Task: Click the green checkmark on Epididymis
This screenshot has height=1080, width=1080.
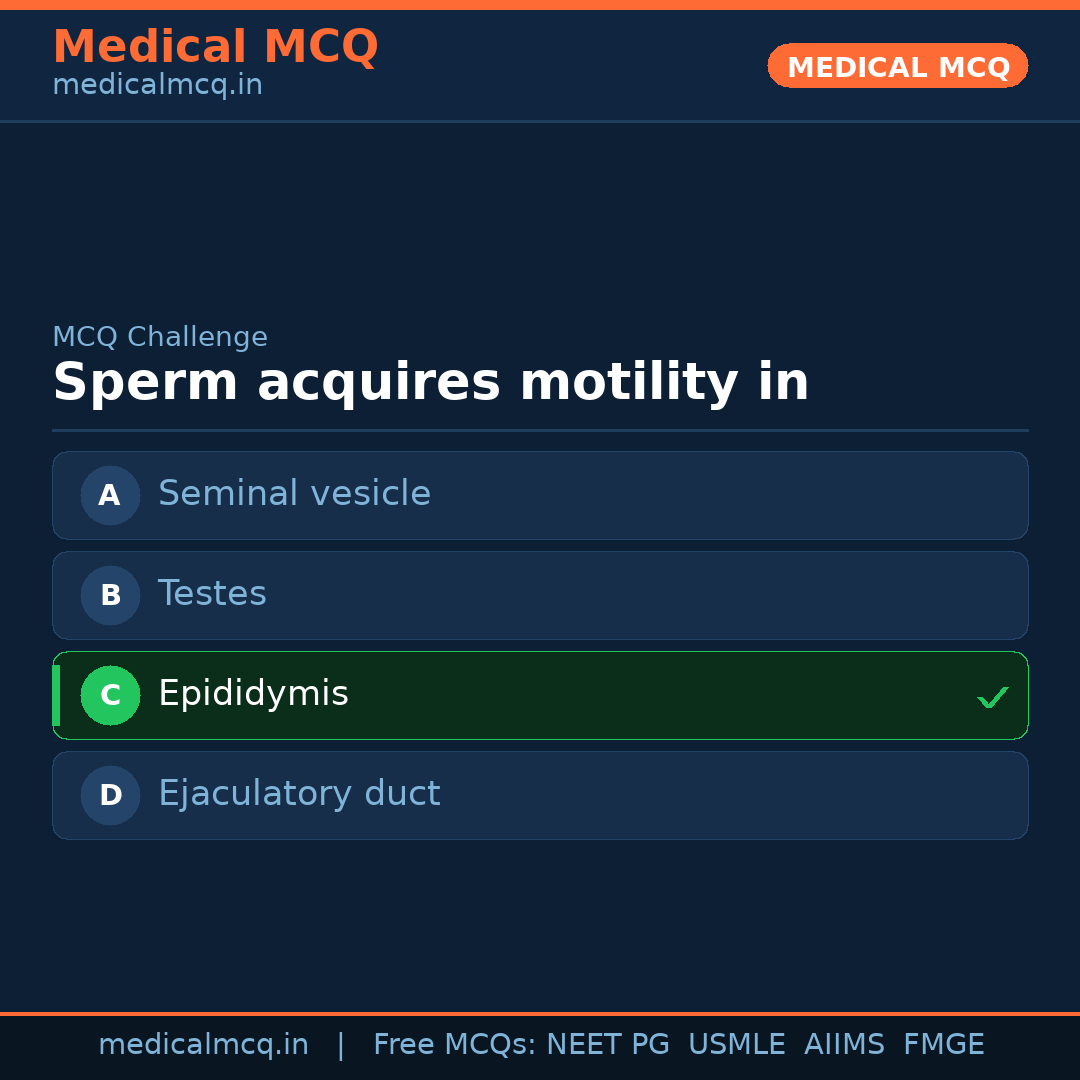Action: tap(992, 697)
